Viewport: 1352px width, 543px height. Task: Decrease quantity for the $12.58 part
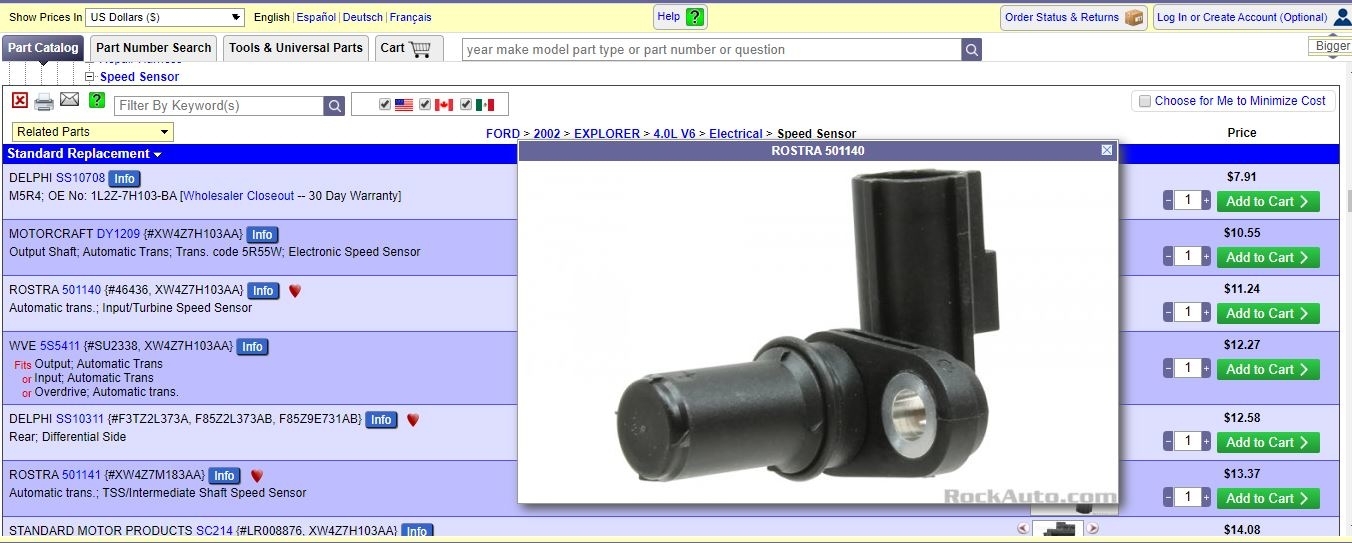pyautogui.click(x=1168, y=441)
